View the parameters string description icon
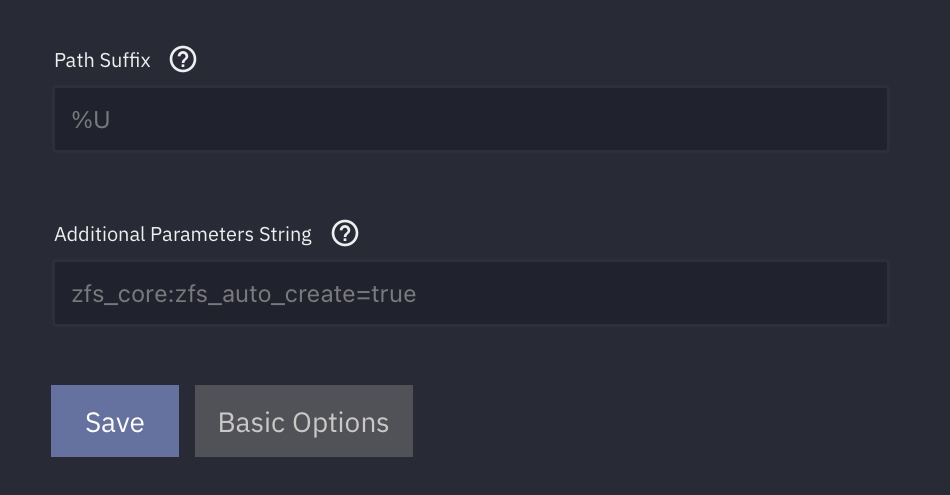 coord(345,233)
